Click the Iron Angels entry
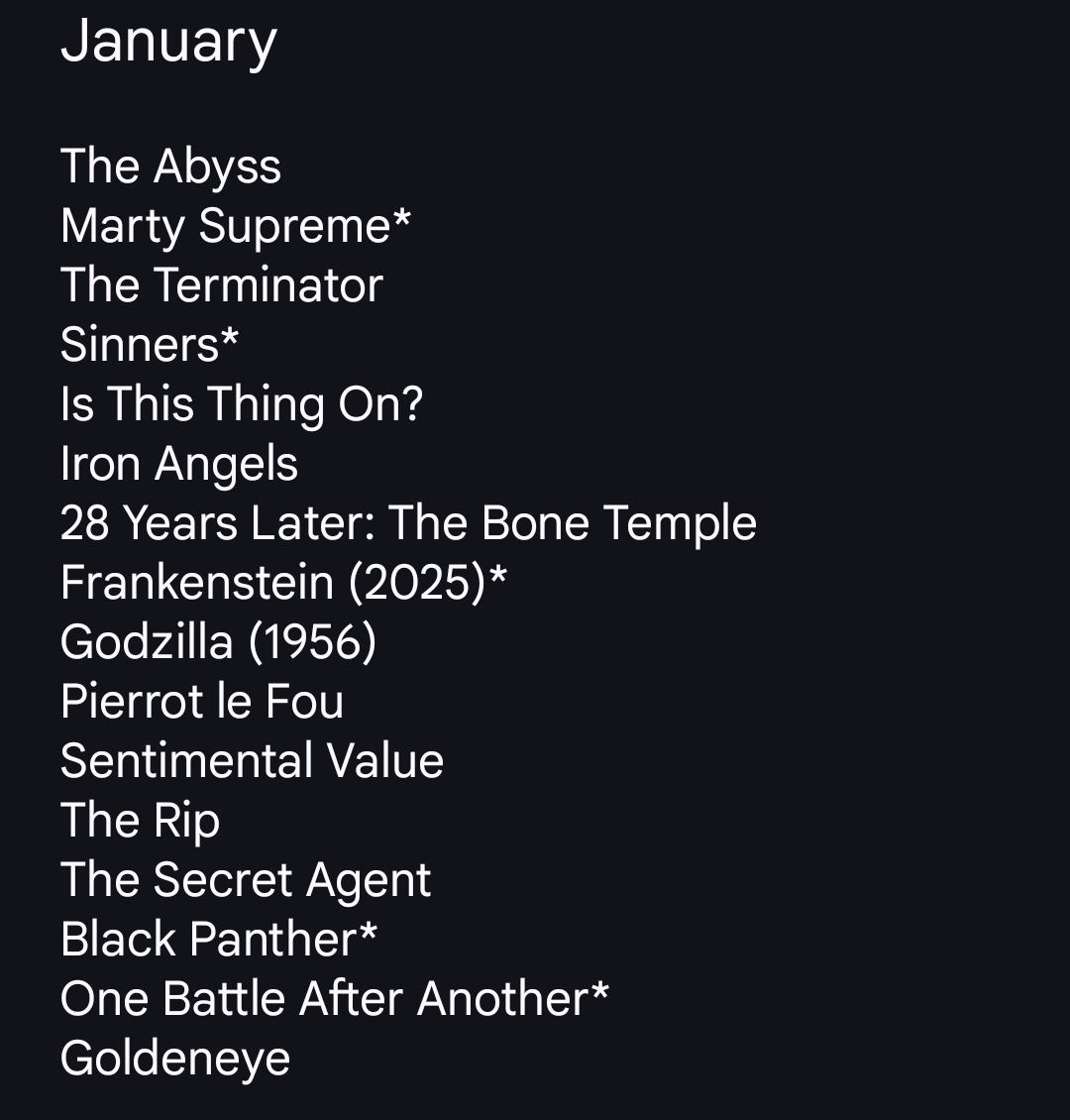 (178, 464)
